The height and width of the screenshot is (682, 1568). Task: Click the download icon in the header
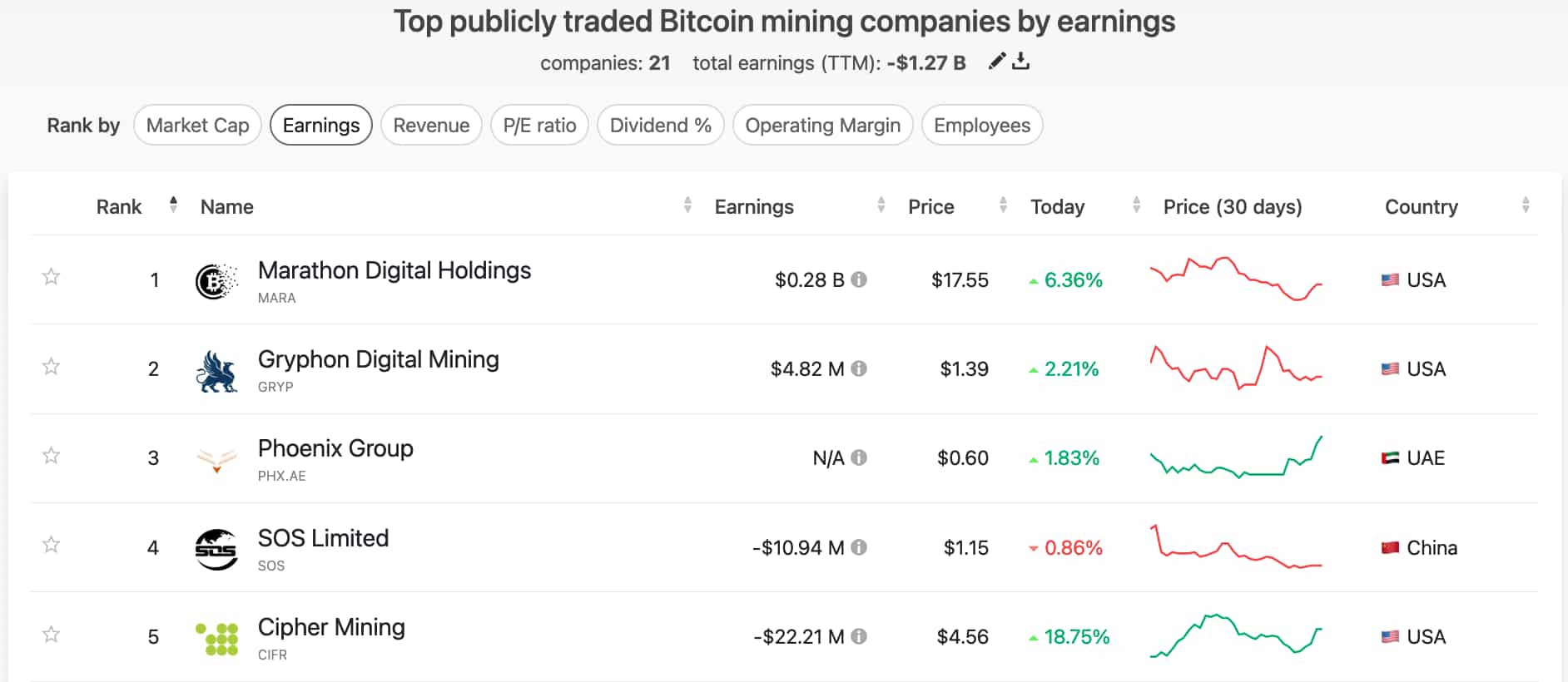1022,61
